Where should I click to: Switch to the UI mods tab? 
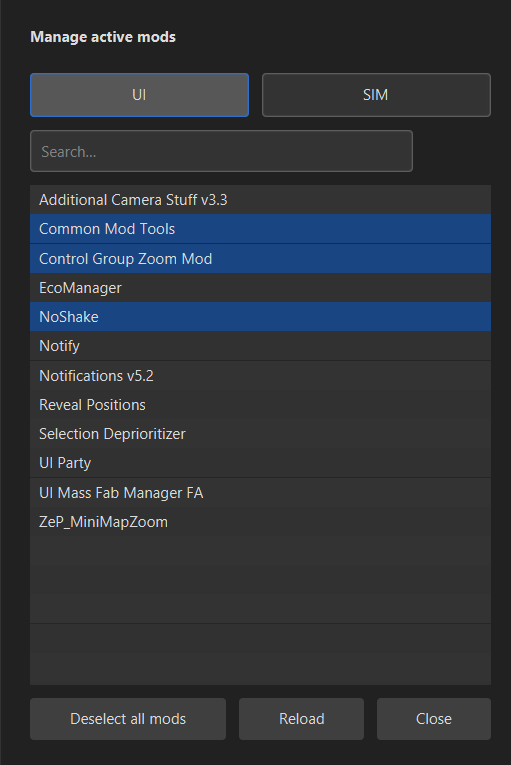tap(140, 95)
